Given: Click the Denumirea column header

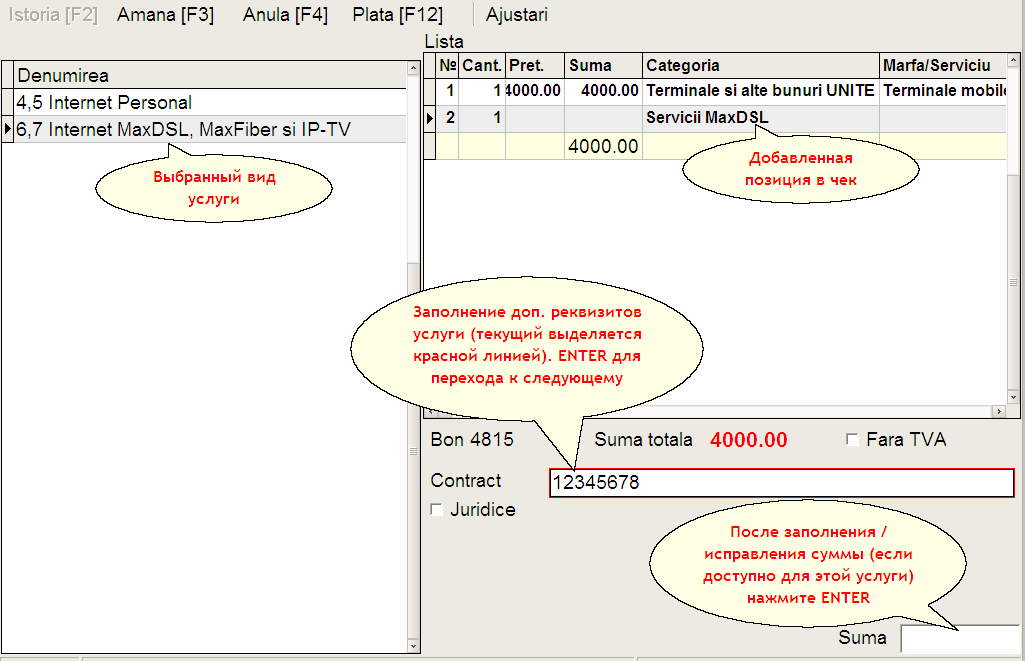Looking at the screenshot, I should point(210,75).
